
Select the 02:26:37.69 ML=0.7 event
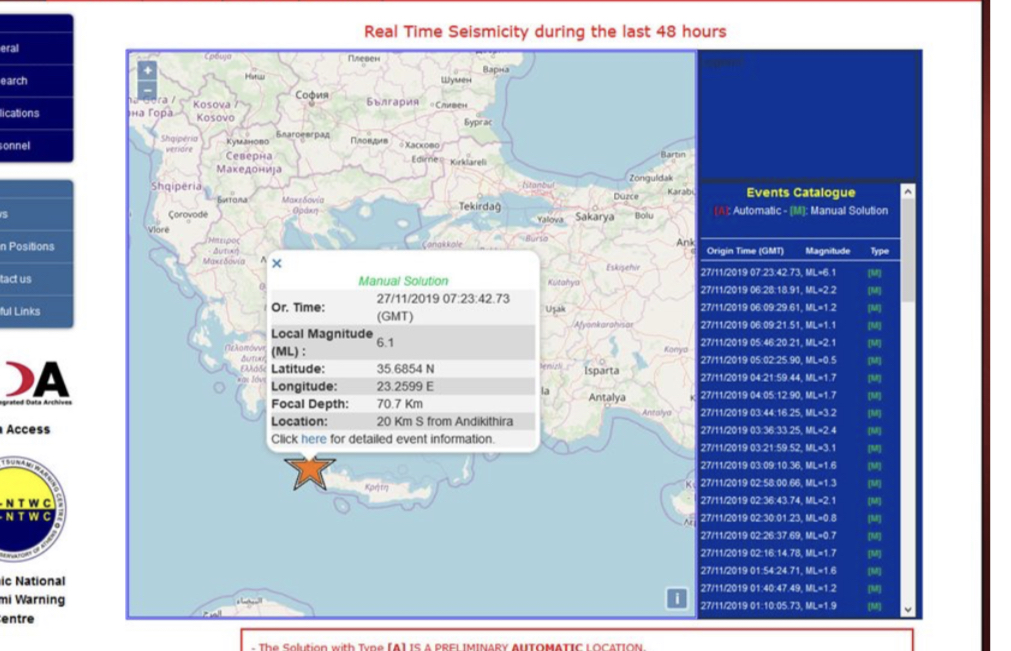tap(792, 536)
